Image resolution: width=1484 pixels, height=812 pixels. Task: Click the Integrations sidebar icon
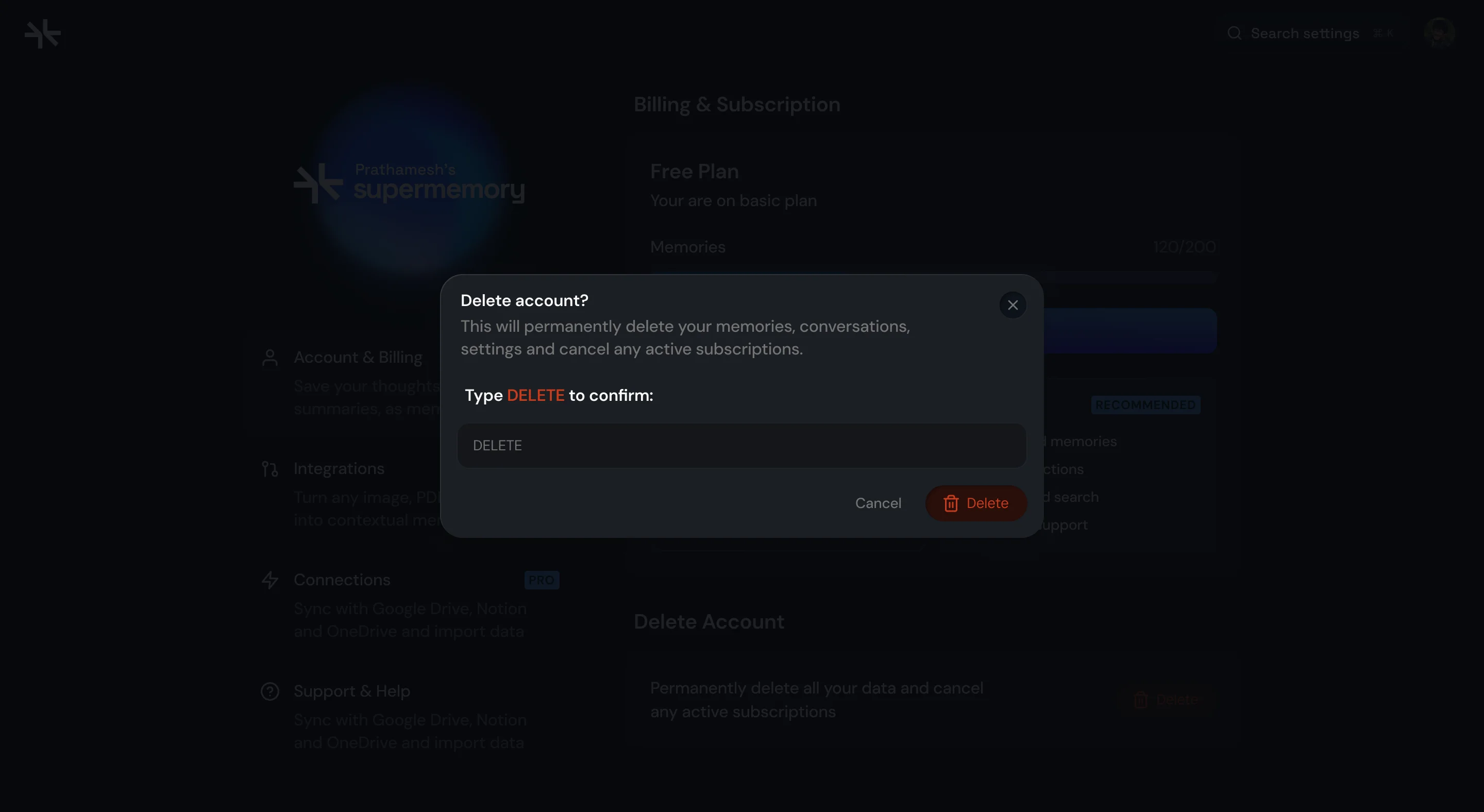pyautogui.click(x=269, y=469)
